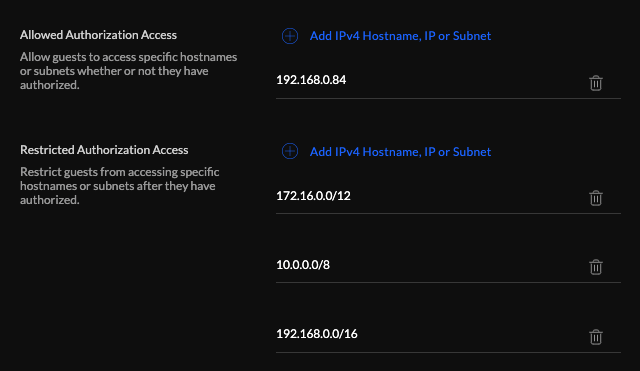The width and height of the screenshot is (640, 371).
Task: Add IPv4 Hostname link for Restricted Access
Action: 400,151
